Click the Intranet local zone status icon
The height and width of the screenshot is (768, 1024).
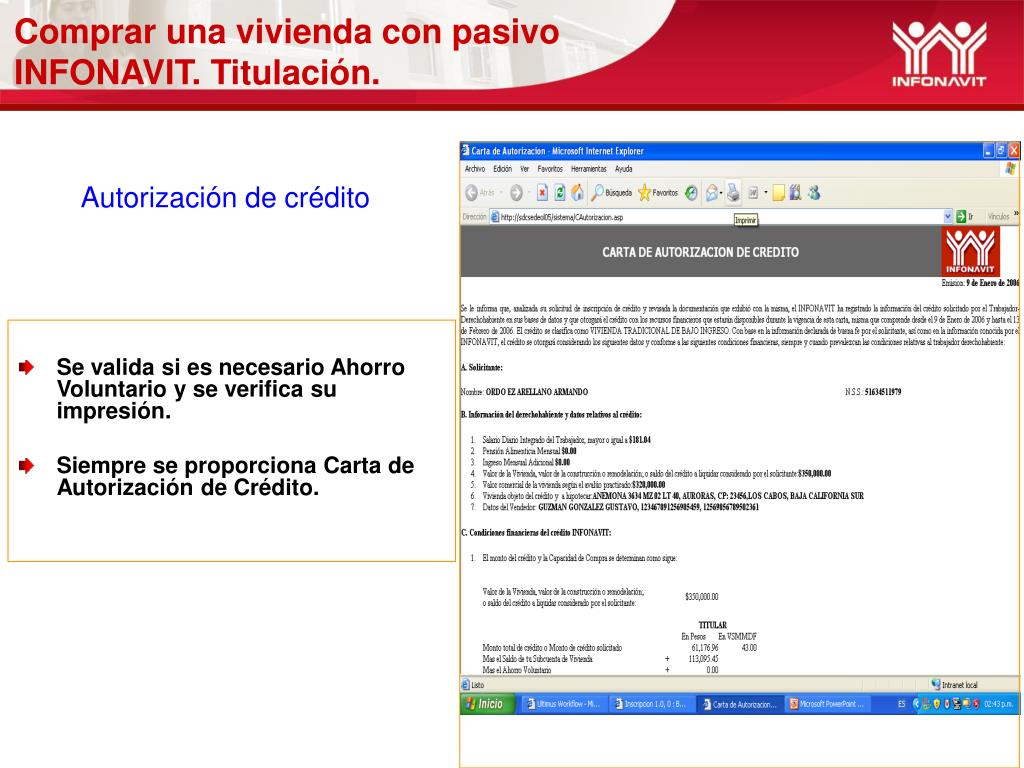(x=936, y=684)
